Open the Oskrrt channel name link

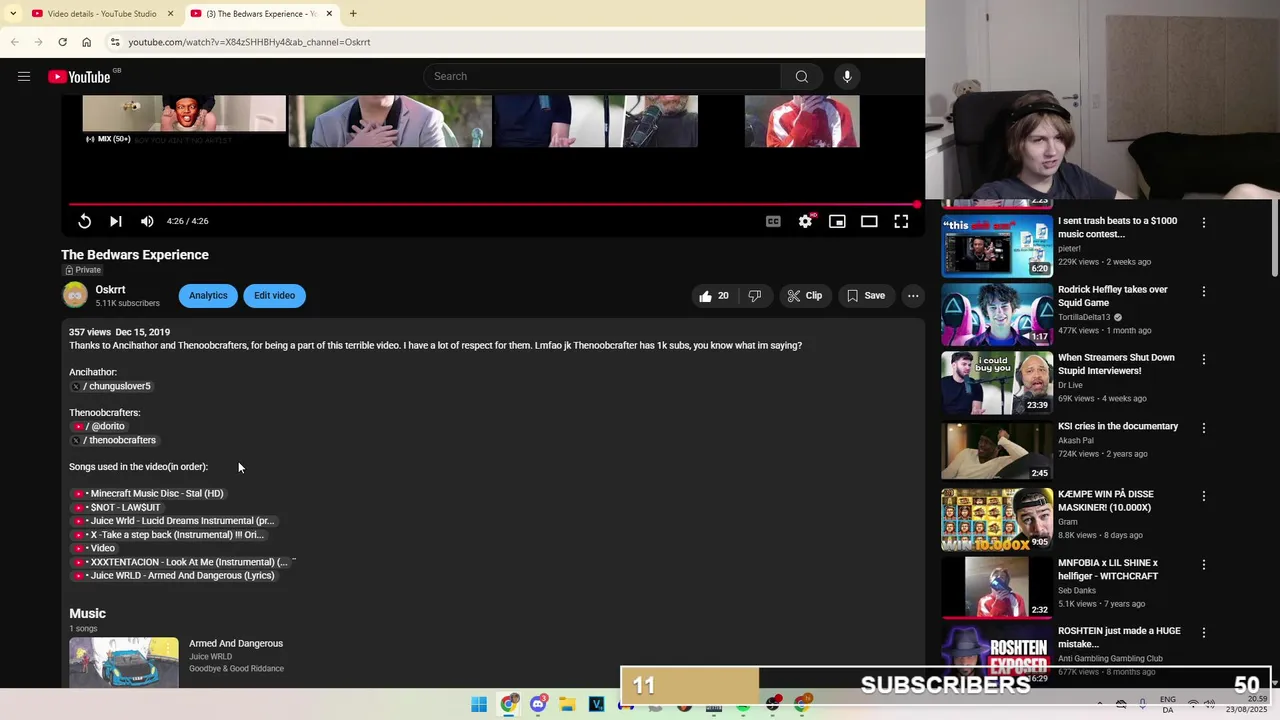pyautogui.click(x=110, y=289)
